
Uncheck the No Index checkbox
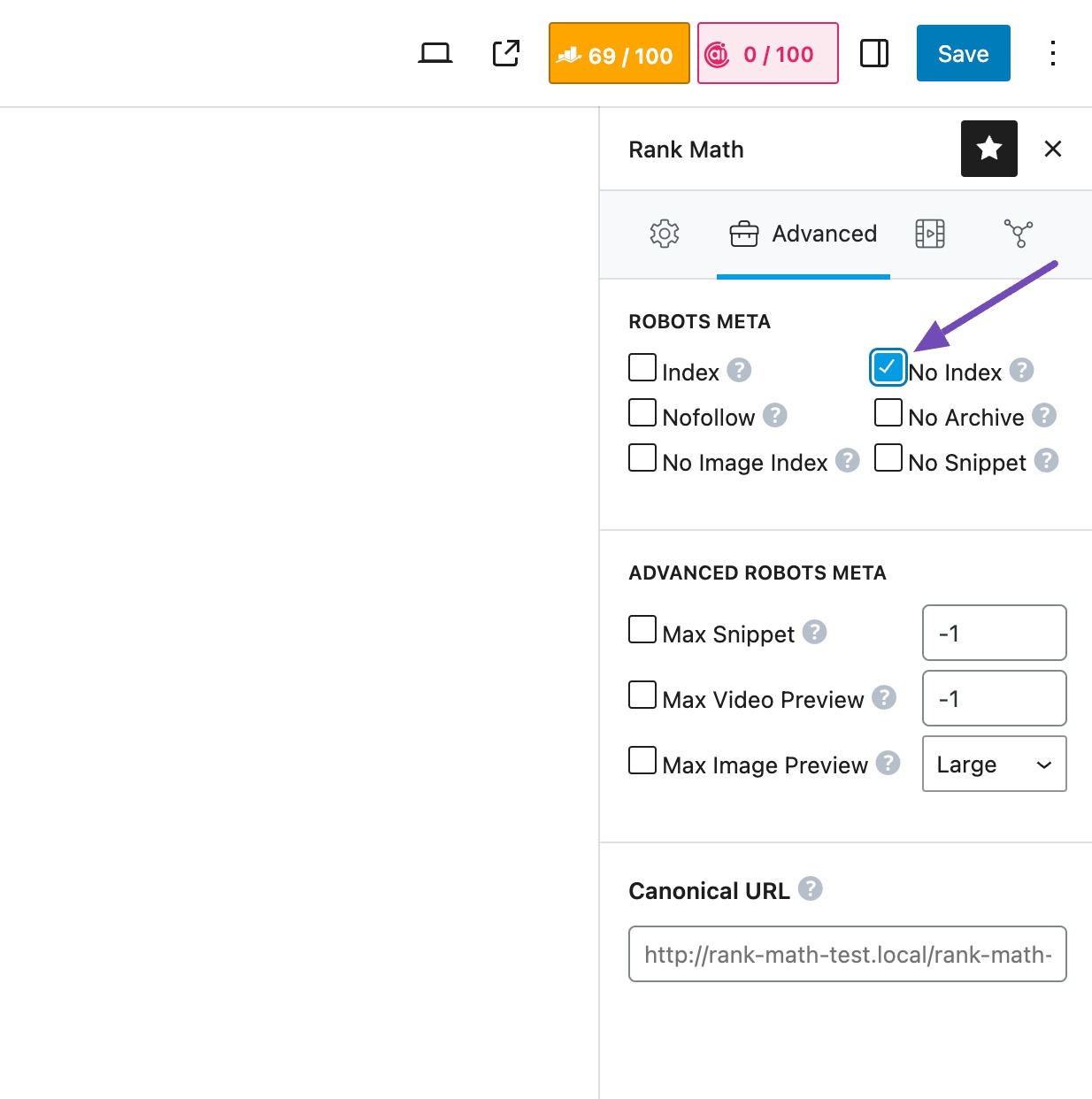pos(888,368)
